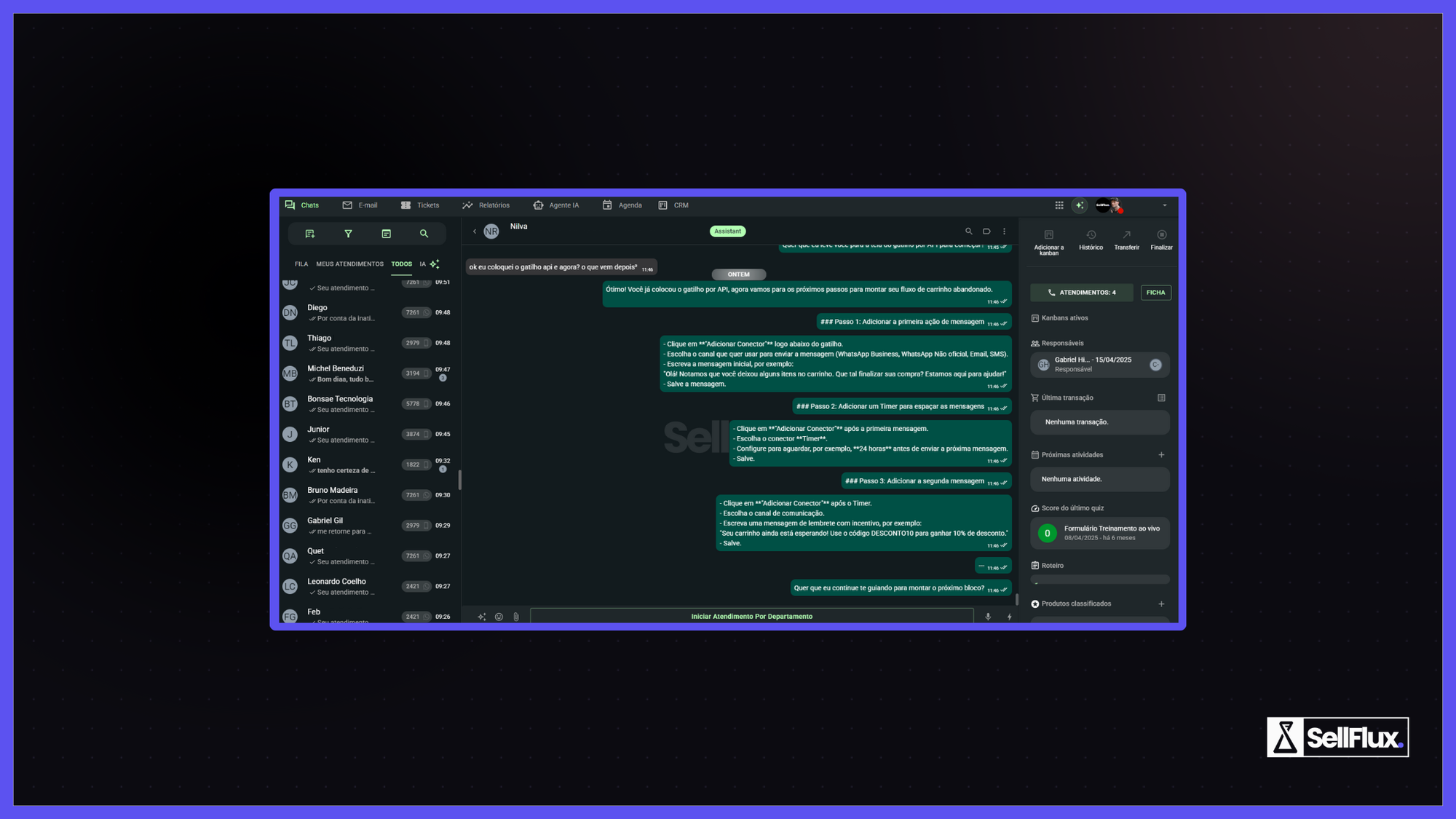Open the Agente IA section

click(556, 205)
